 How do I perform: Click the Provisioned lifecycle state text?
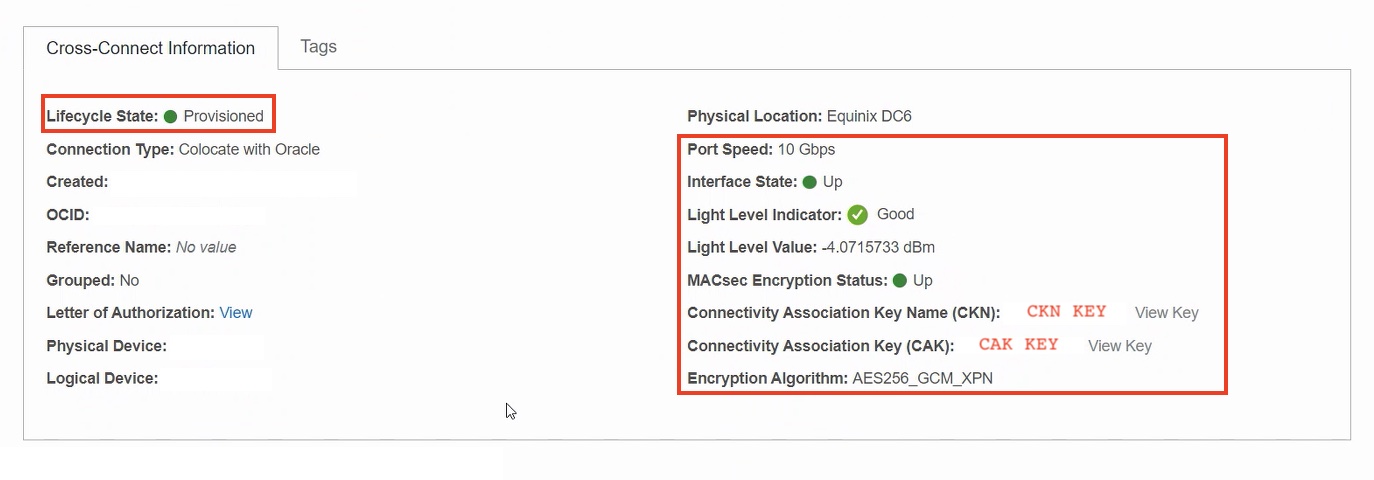[x=223, y=116]
